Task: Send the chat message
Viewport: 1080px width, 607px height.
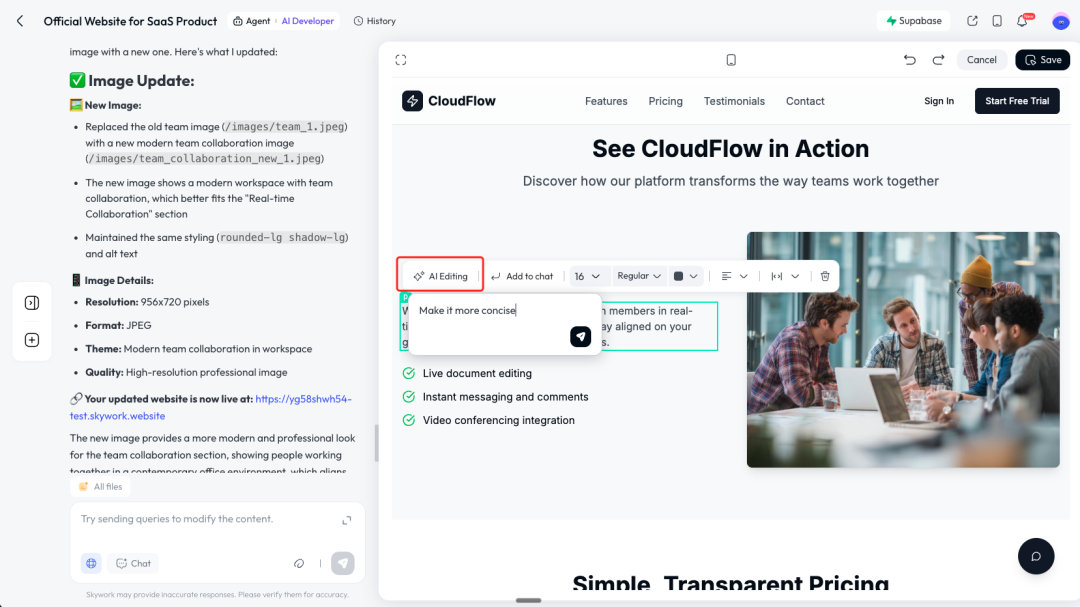Action: tap(342, 564)
